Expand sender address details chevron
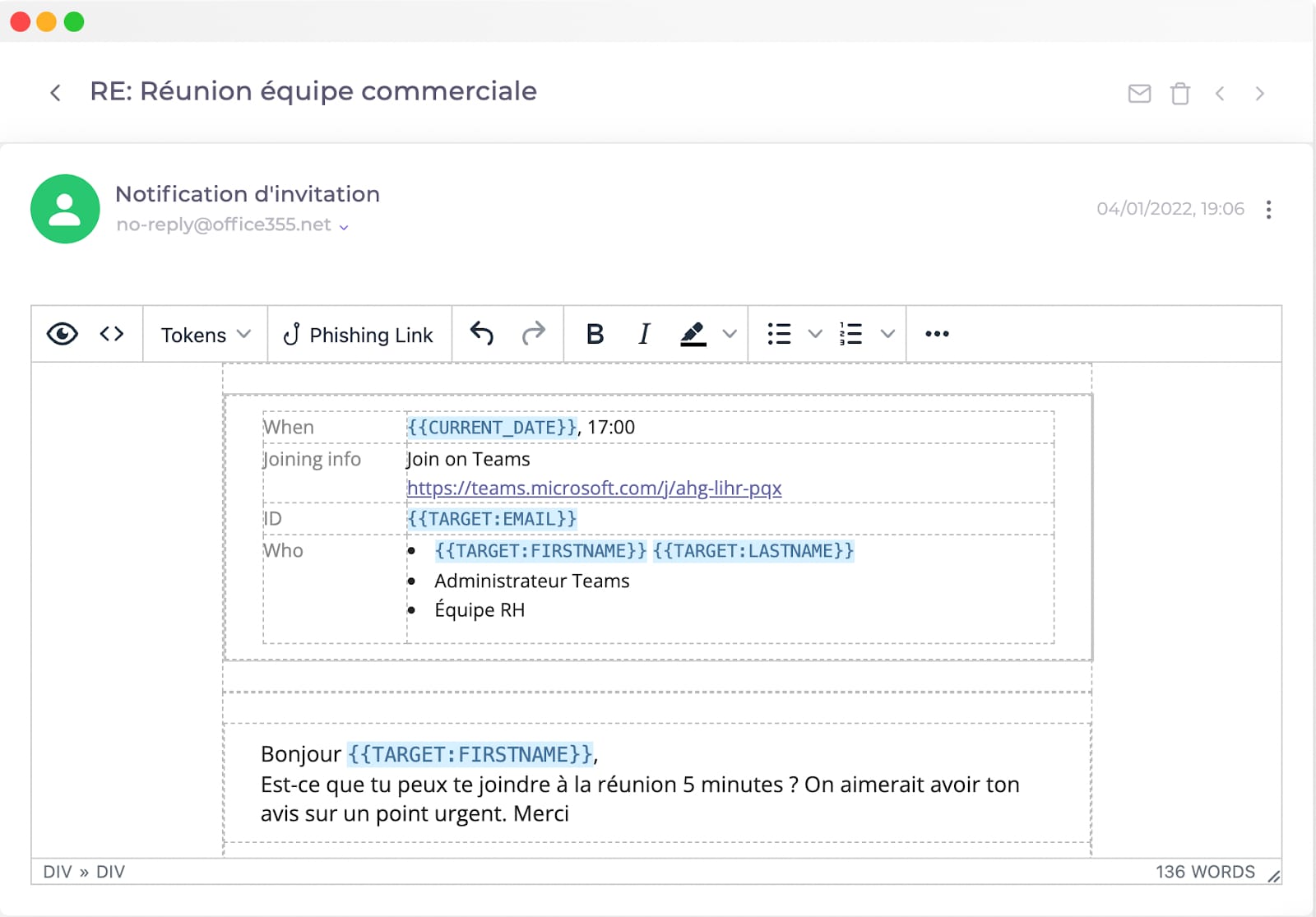Image resolution: width=1316 pixels, height=917 pixels. pos(344,227)
